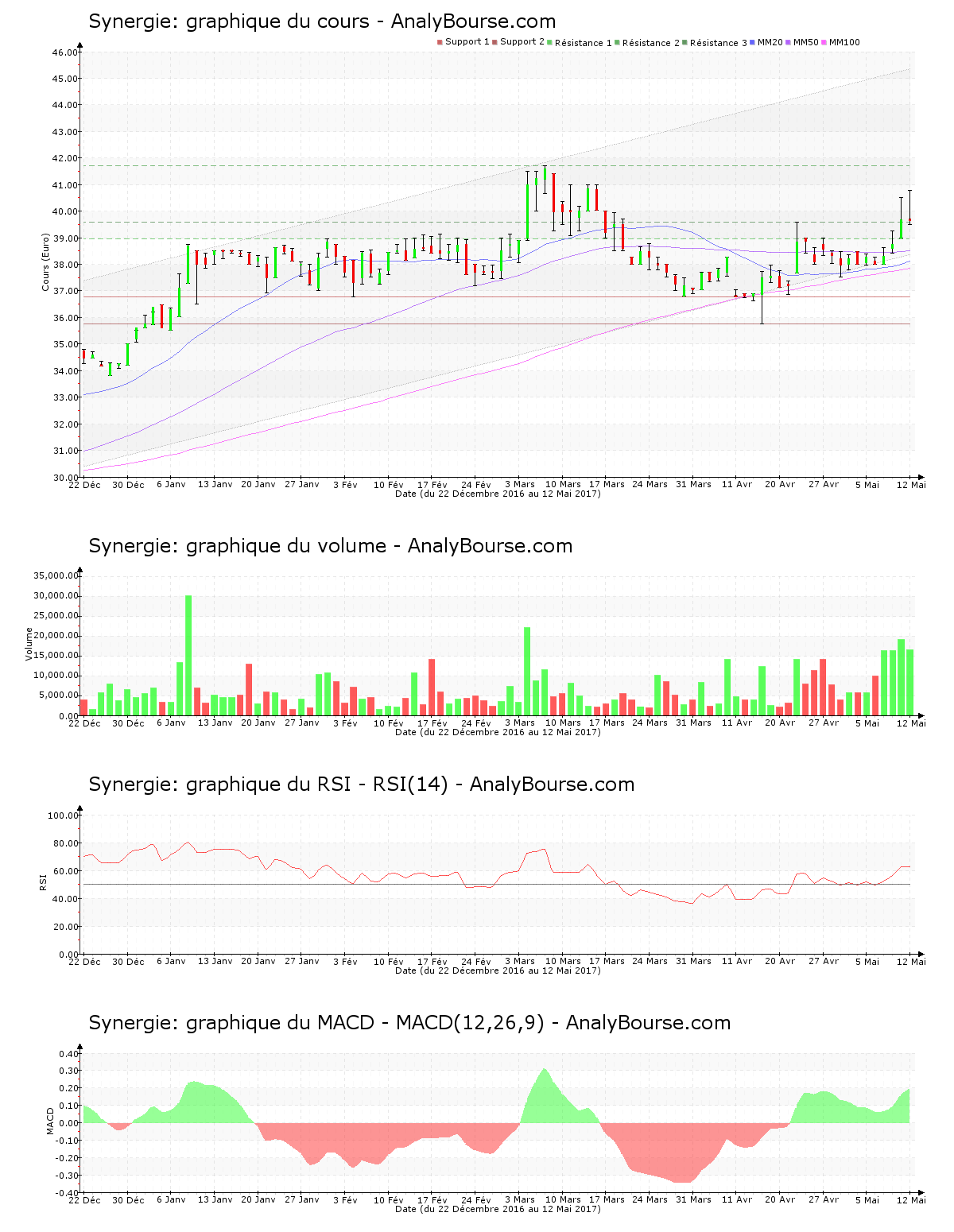Click the 'MACD' vertical axis label
The width and height of the screenshot is (954, 1232).
coord(51,1121)
